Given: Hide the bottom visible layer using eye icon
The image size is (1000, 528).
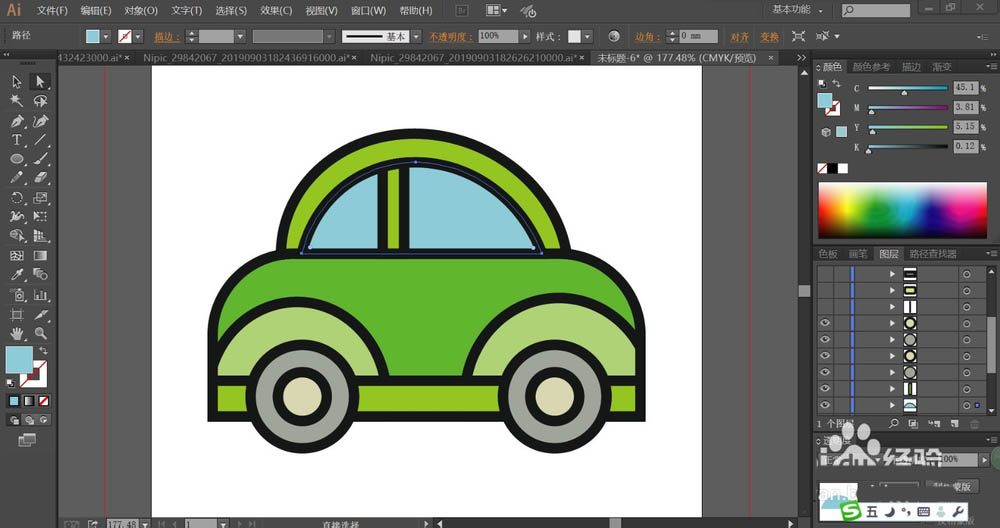Looking at the screenshot, I should [x=825, y=405].
